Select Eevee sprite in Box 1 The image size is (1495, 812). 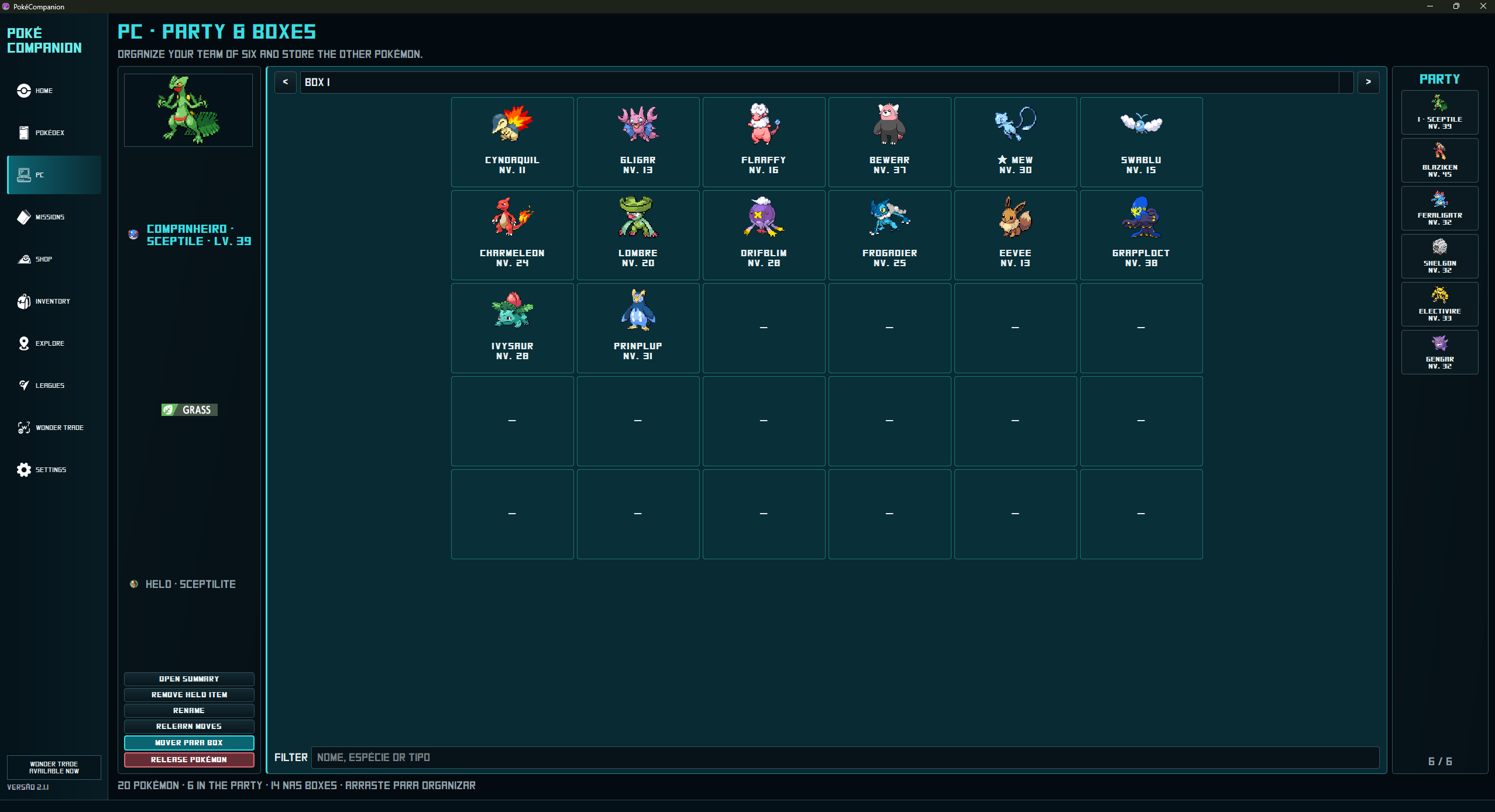1015,216
